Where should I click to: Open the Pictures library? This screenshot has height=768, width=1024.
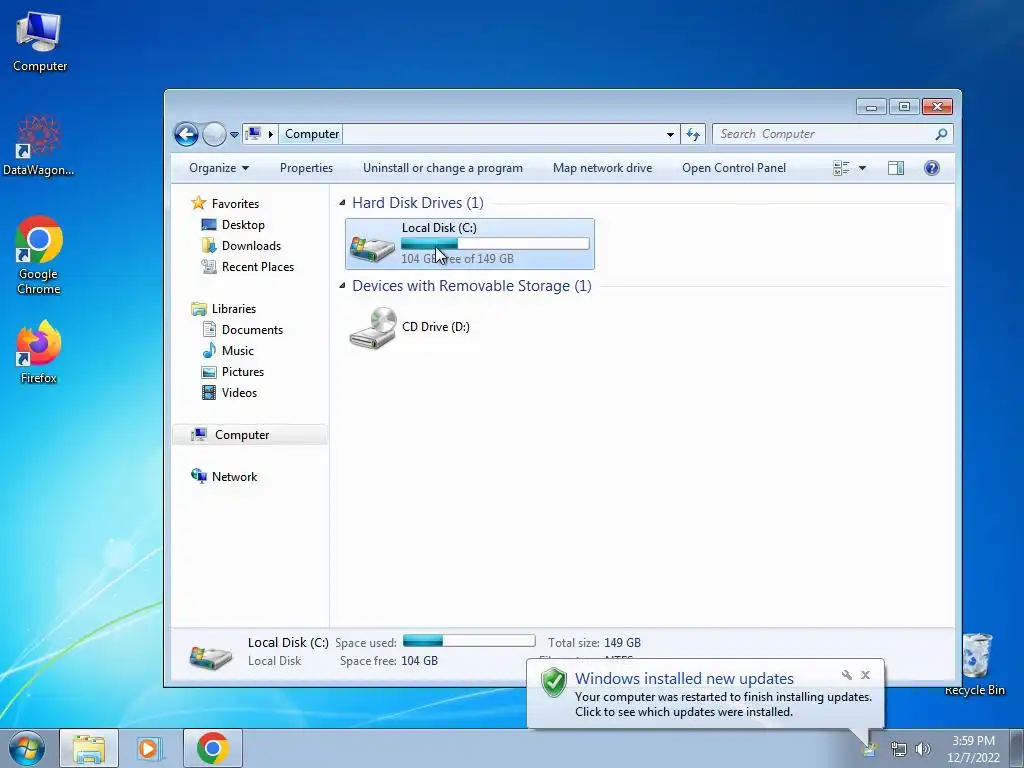tap(232, 372)
